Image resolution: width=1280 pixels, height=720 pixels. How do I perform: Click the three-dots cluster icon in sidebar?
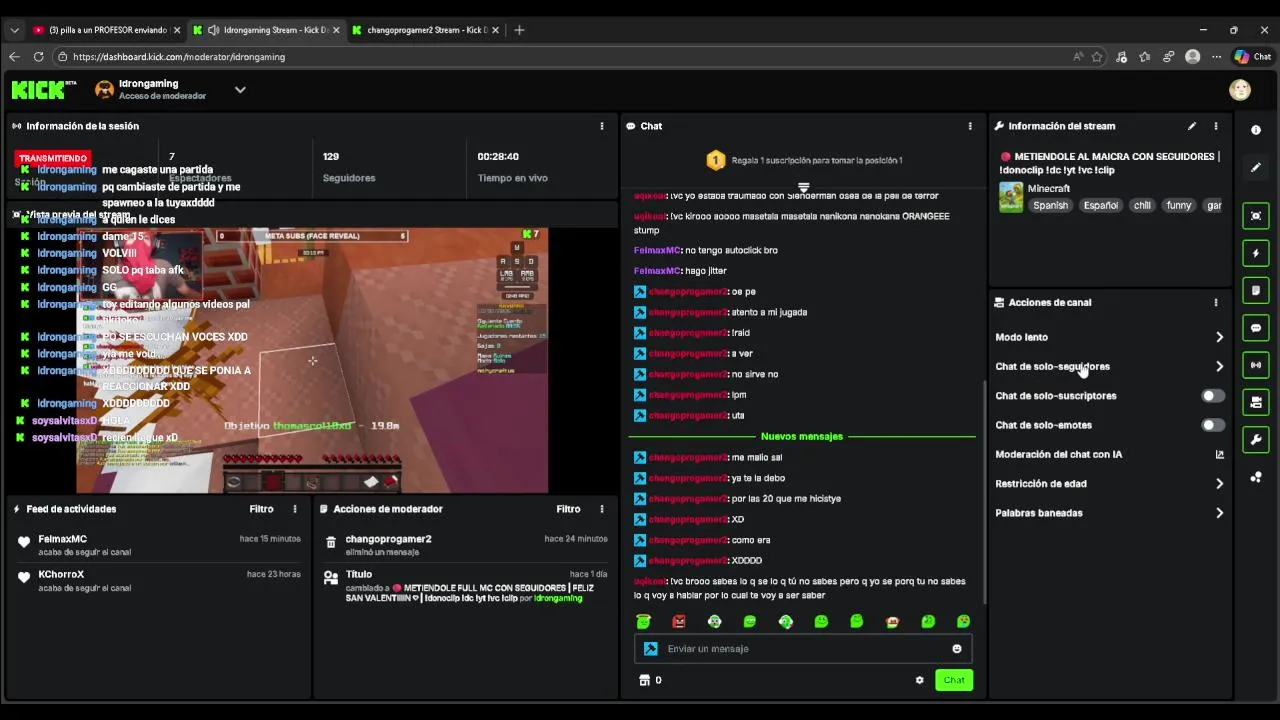(1256, 477)
